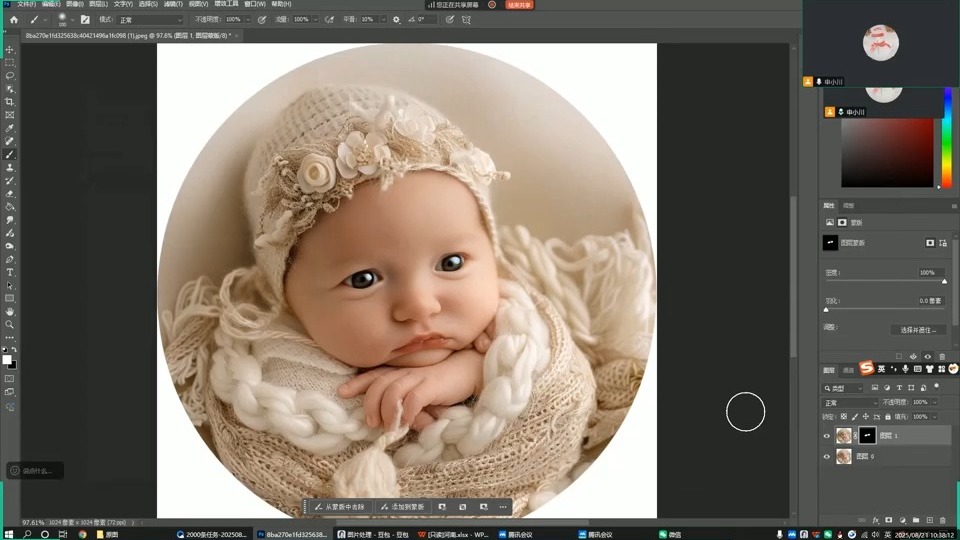Open 文字 menu
The height and width of the screenshot is (540, 960).
click(123, 4)
